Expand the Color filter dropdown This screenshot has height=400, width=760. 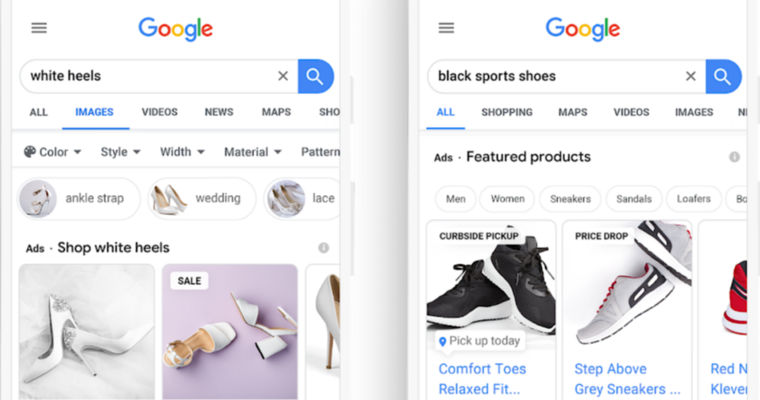tap(52, 152)
